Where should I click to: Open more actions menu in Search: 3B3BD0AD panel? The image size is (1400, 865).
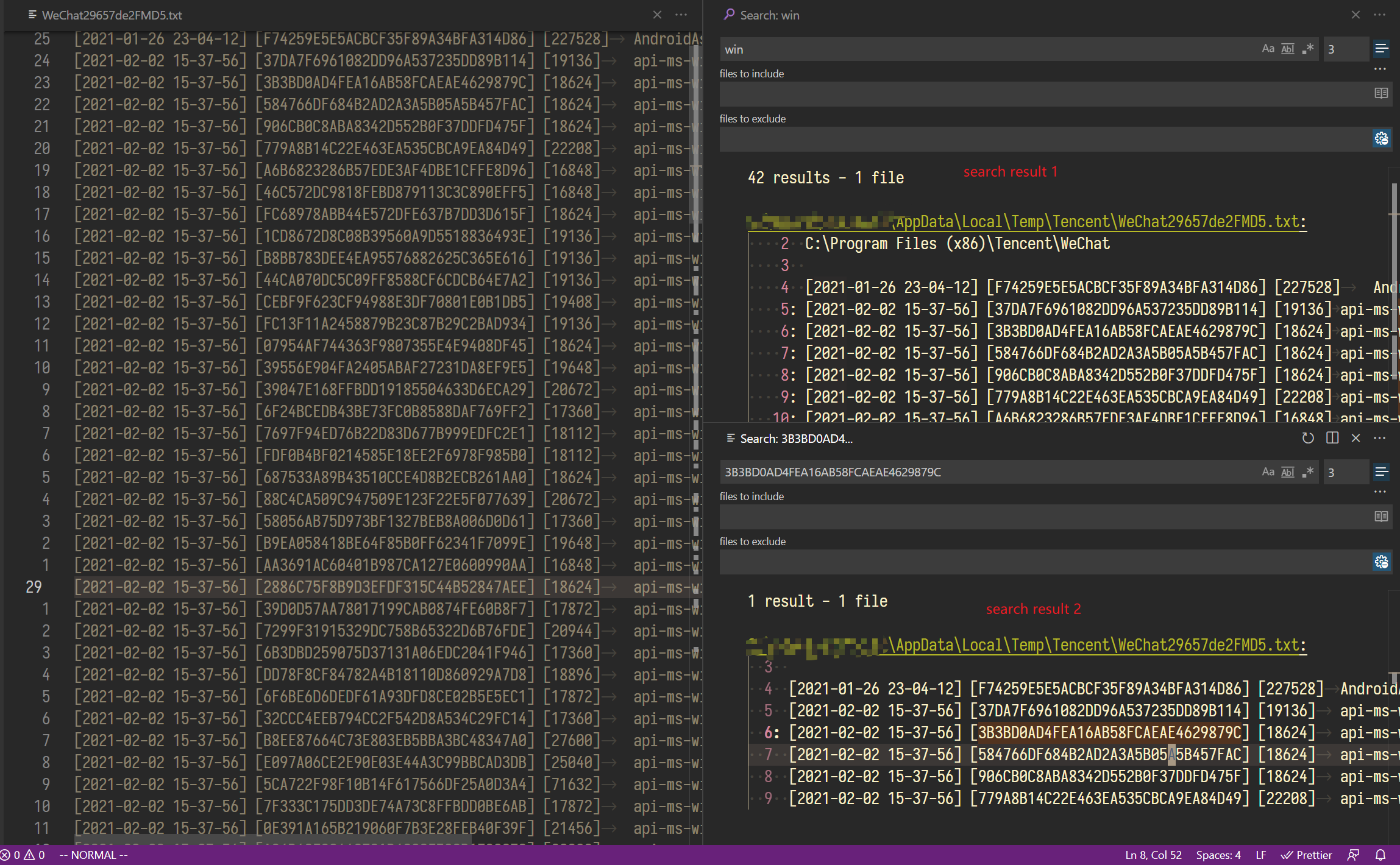1380,437
